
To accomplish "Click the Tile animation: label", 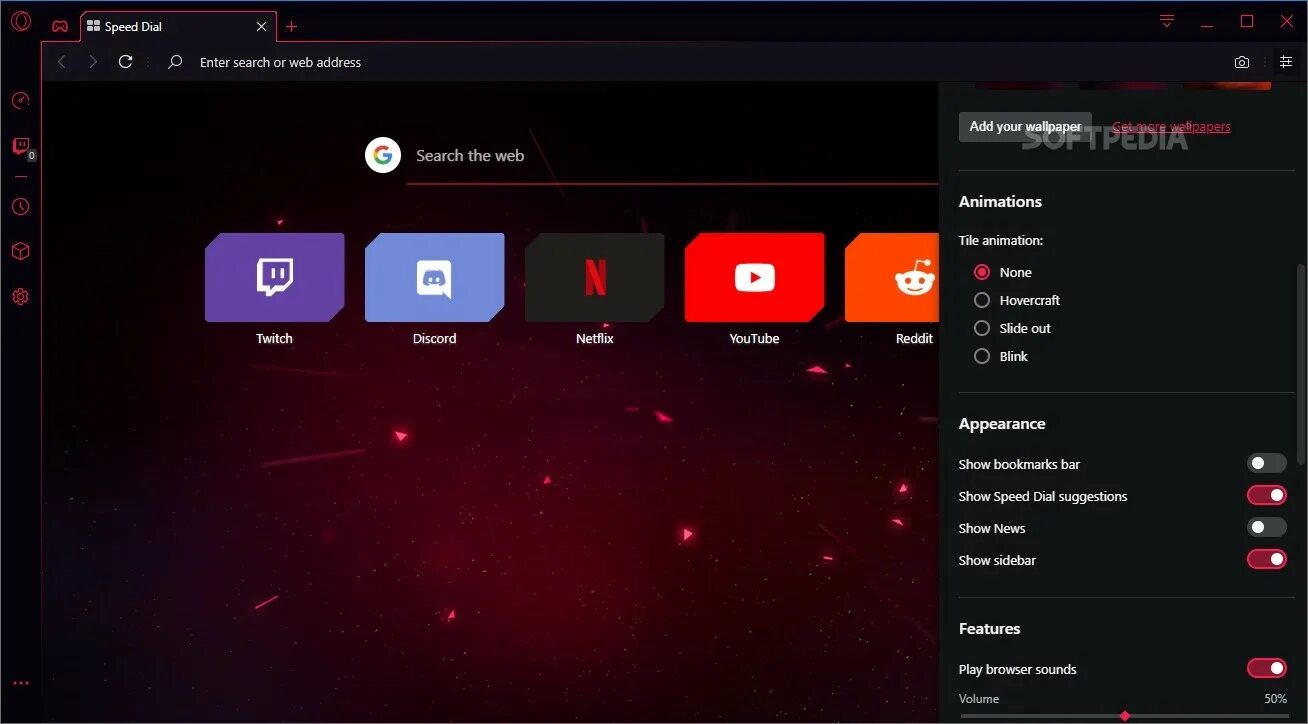I will (1001, 240).
